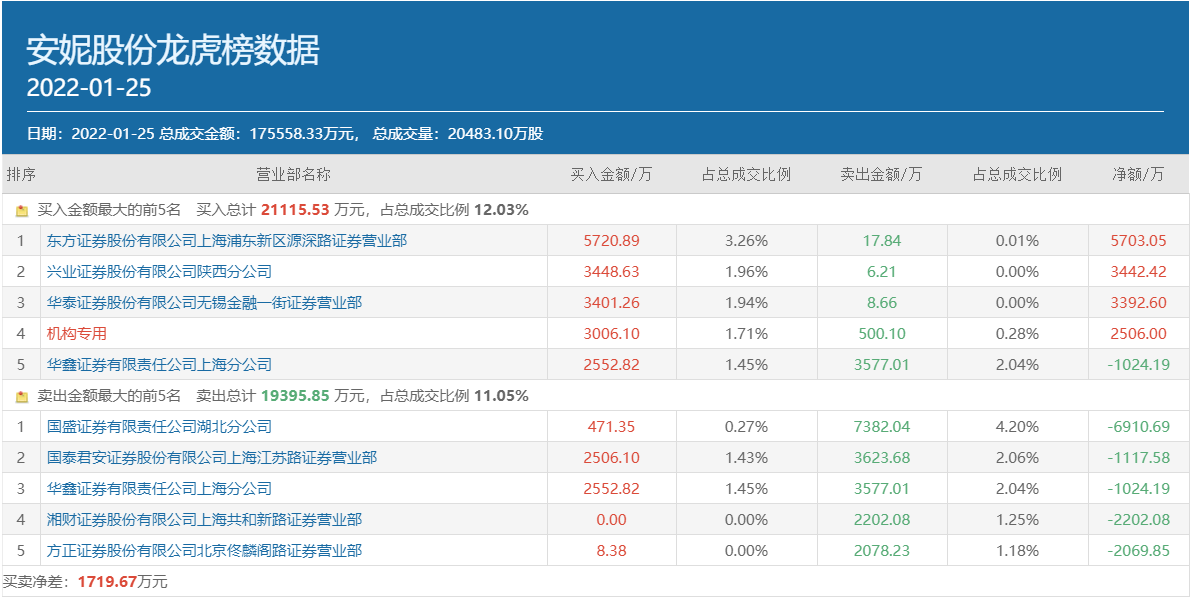Open 华泰证券无锡金融一街证券营业部 link

pos(204,303)
